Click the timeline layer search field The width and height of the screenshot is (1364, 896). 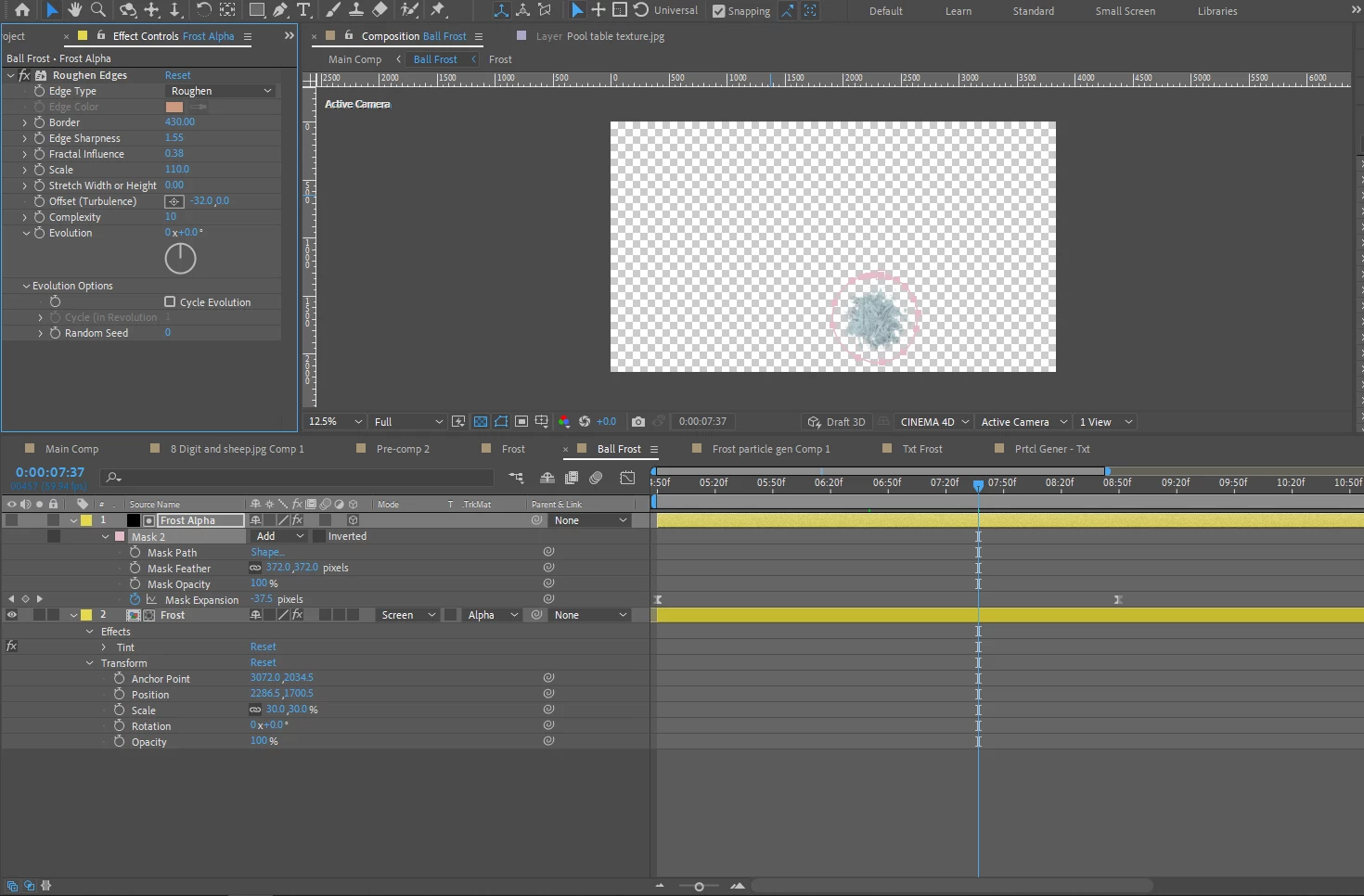pos(299,477)
